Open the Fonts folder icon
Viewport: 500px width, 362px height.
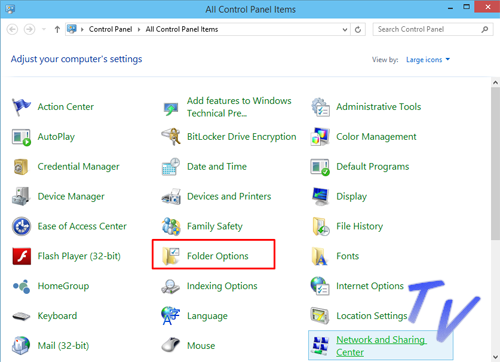click(x=320, y=256)
